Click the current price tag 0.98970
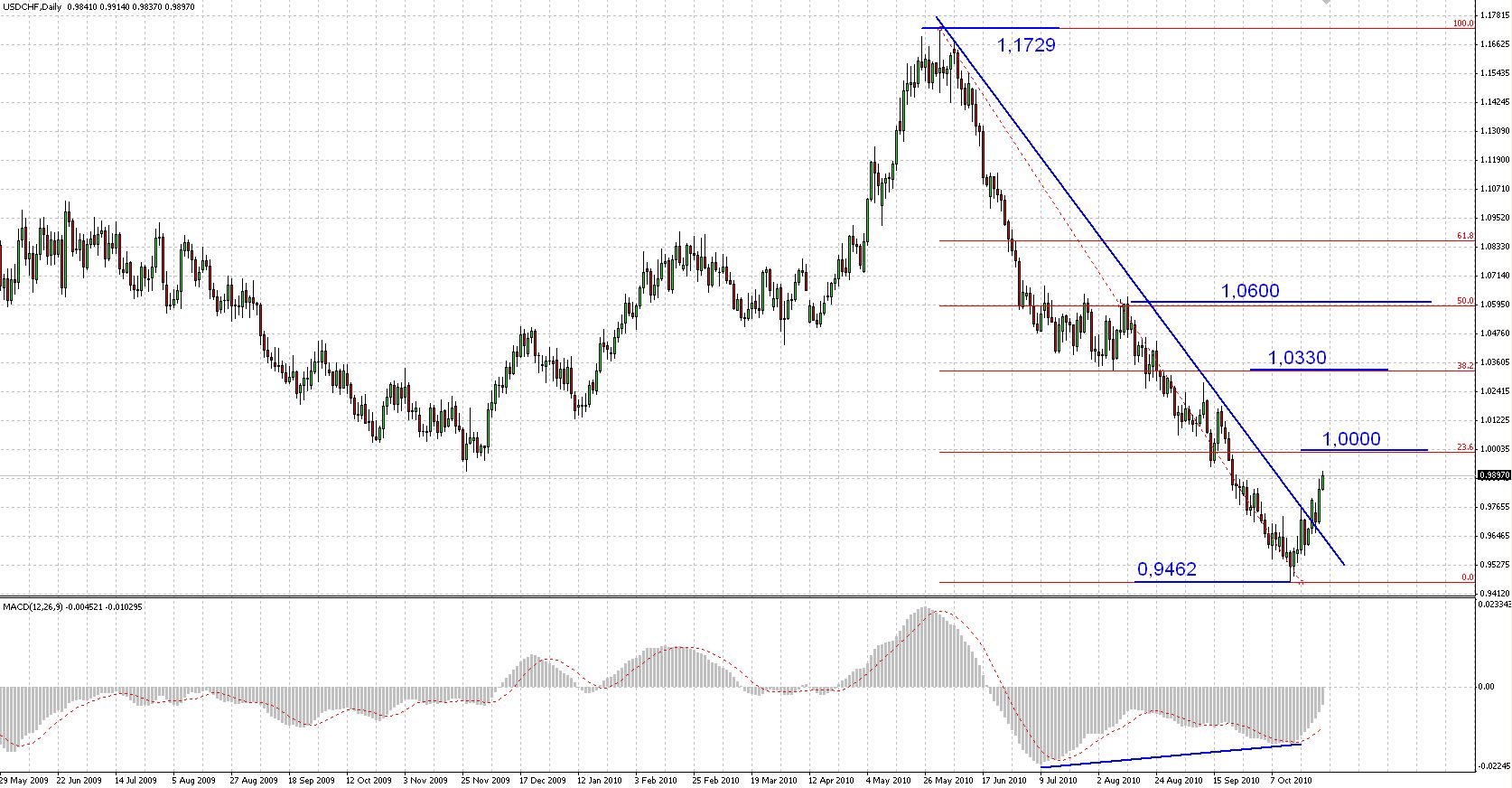Viewport: 1512px width, 788px height. 1495,474
